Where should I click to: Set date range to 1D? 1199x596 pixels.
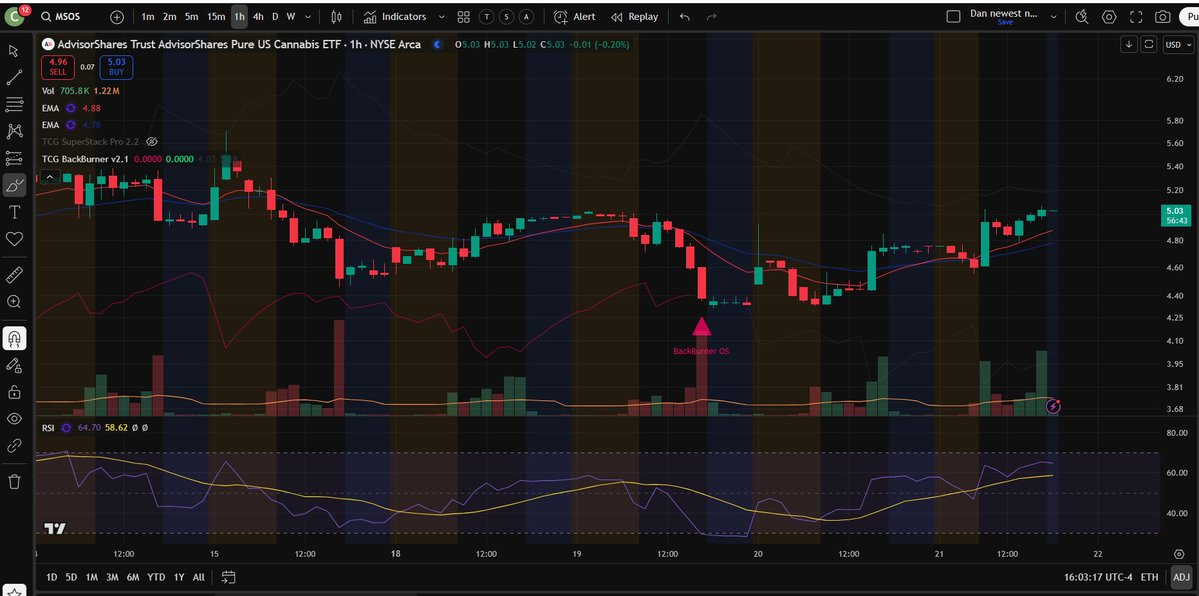tap(51, 577)
